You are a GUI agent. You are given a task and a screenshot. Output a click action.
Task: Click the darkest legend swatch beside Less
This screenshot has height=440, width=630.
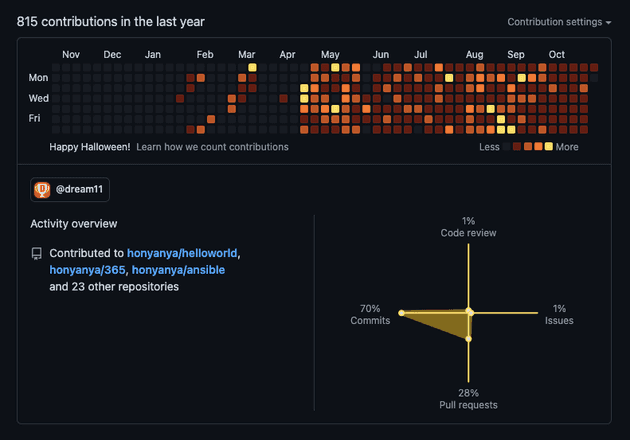click(507, 147)
